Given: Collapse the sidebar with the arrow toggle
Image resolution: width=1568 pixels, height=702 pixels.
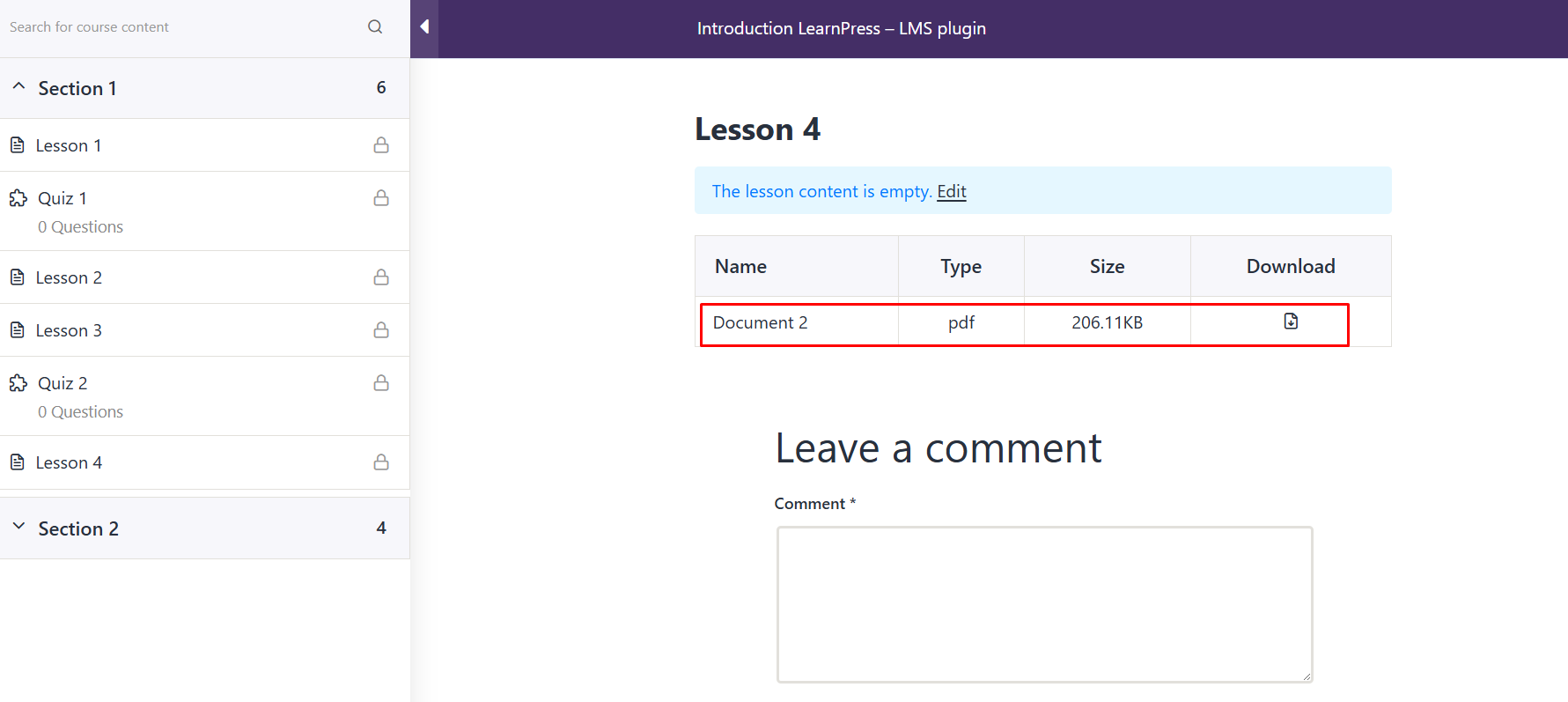Looking at the screenshot, I should click(x=424, y=27).
